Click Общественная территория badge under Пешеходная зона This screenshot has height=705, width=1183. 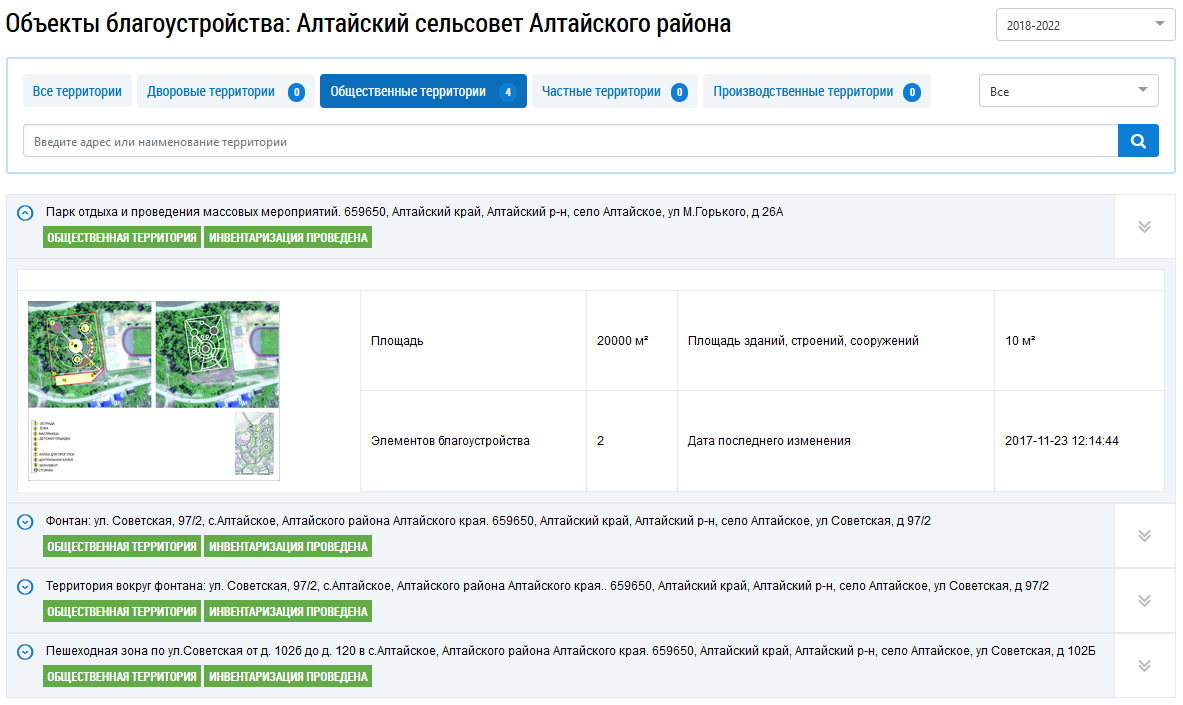[x=121, y=676]
